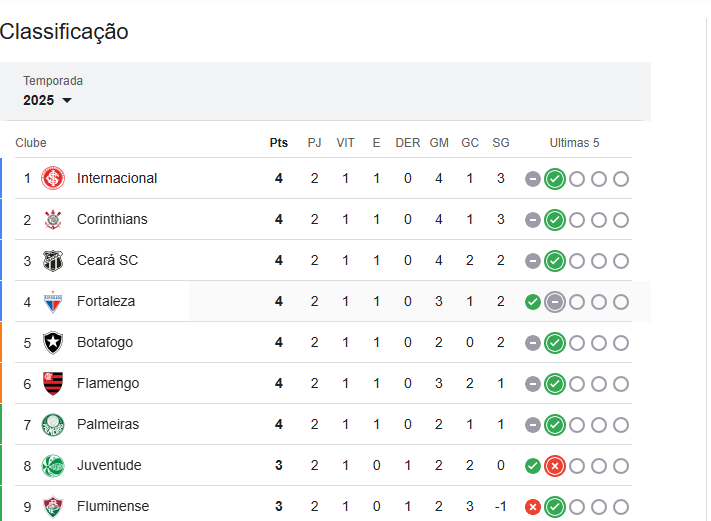Click the Ceará SC club crest
Image resolution: width=711 pixels, height=521 pixels.
coord(53,260)
